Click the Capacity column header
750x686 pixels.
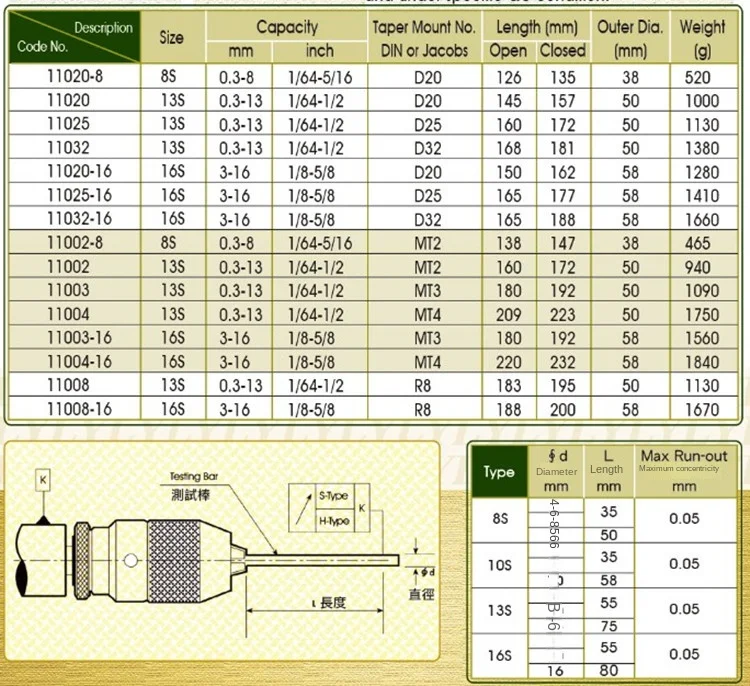287,27
